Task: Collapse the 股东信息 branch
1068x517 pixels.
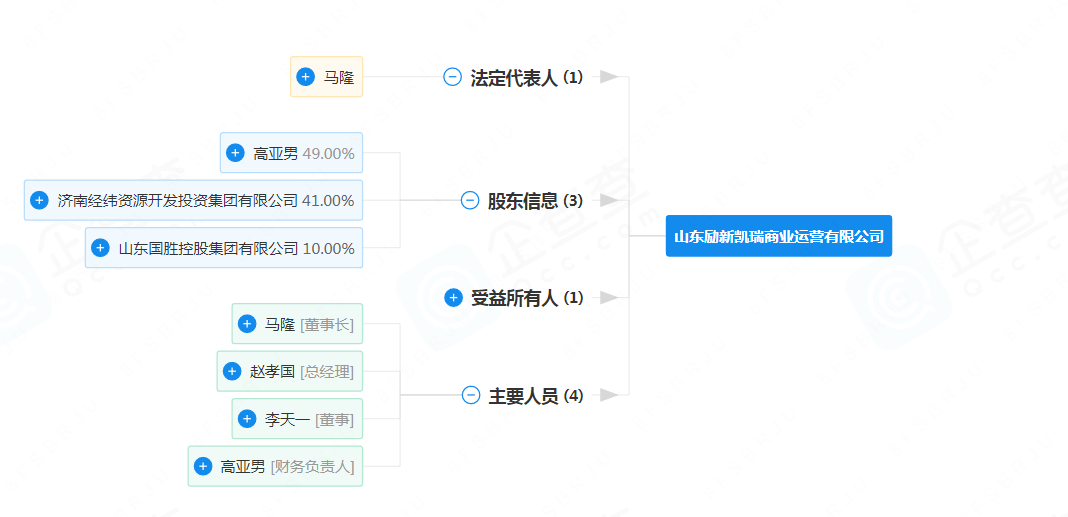Action: point(470,200)
